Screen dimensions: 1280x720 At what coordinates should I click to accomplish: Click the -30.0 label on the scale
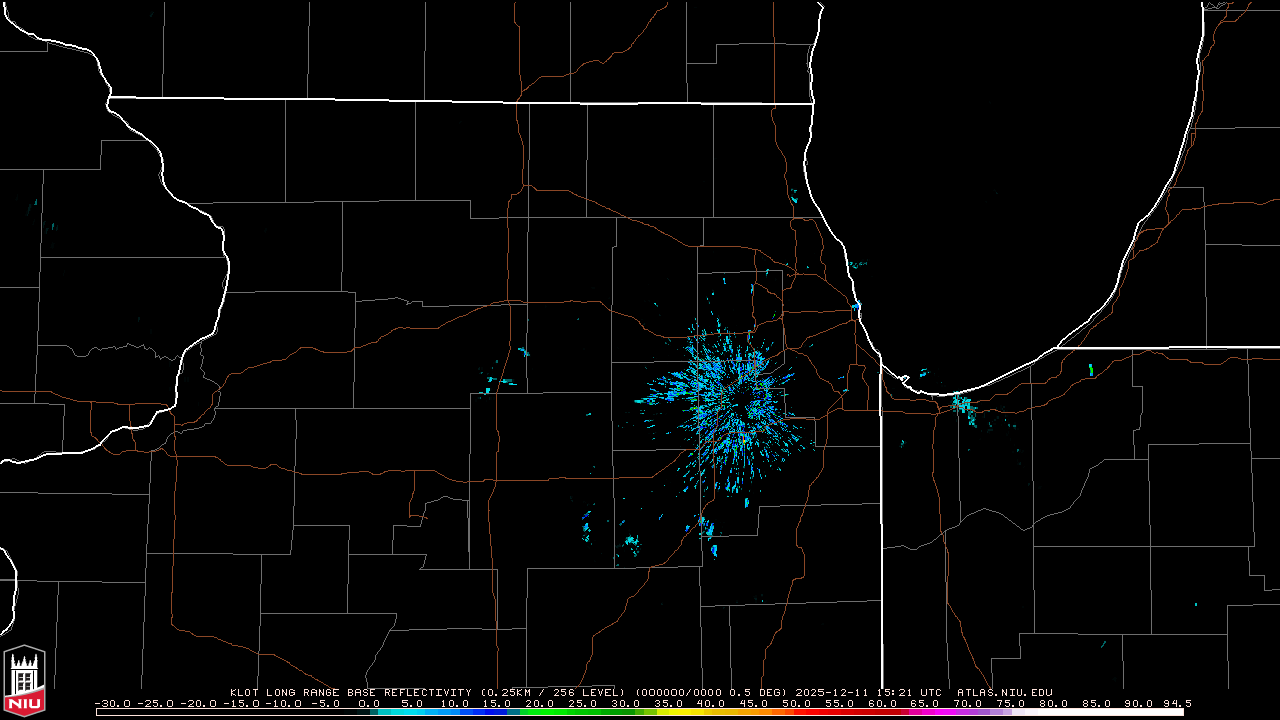pyautogui.click(x=113, y=704)
